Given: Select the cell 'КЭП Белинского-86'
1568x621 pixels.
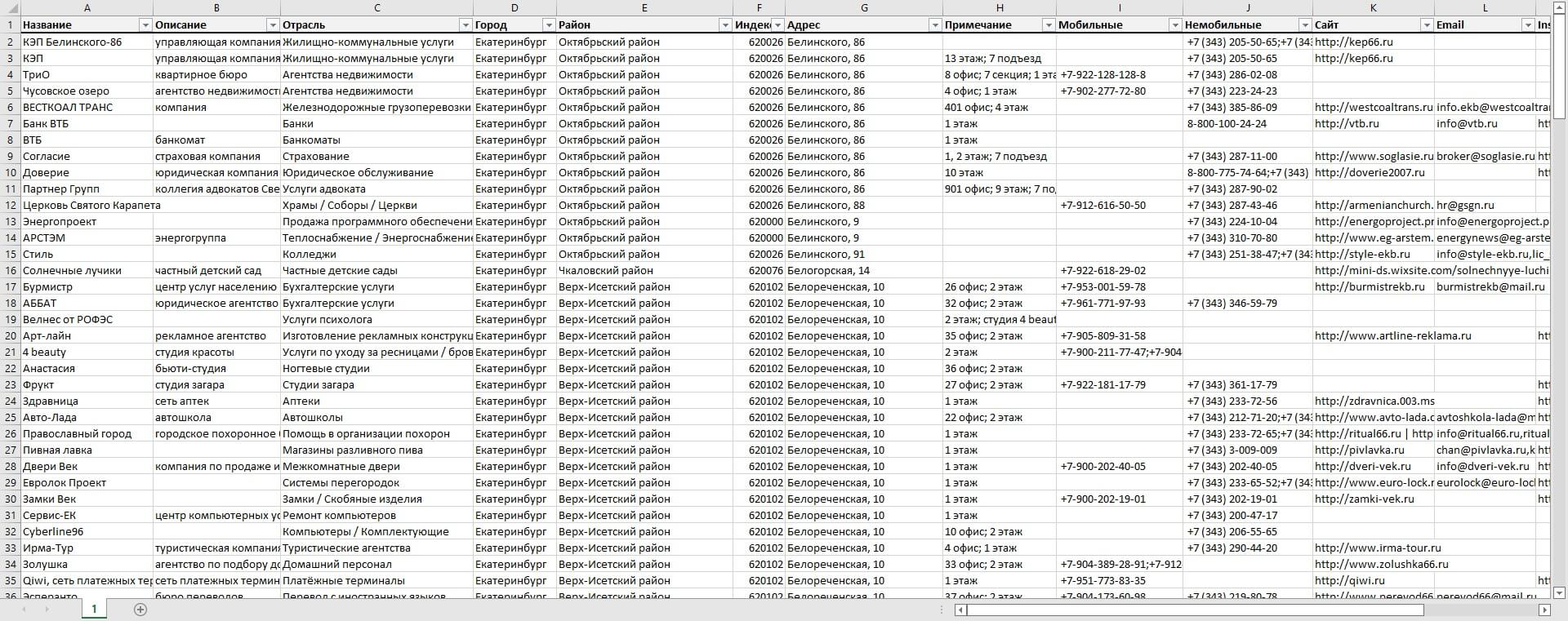Looking at the screenshot, I should (87, 42).
